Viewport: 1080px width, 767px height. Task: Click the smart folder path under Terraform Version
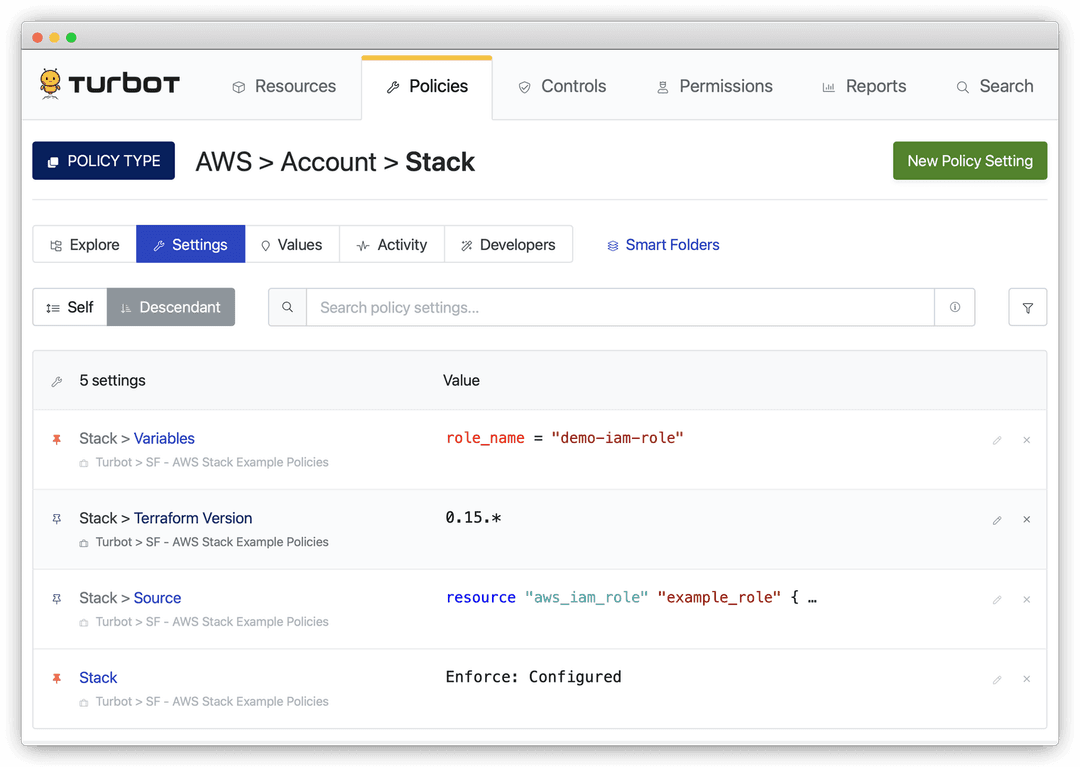[211, 543]
